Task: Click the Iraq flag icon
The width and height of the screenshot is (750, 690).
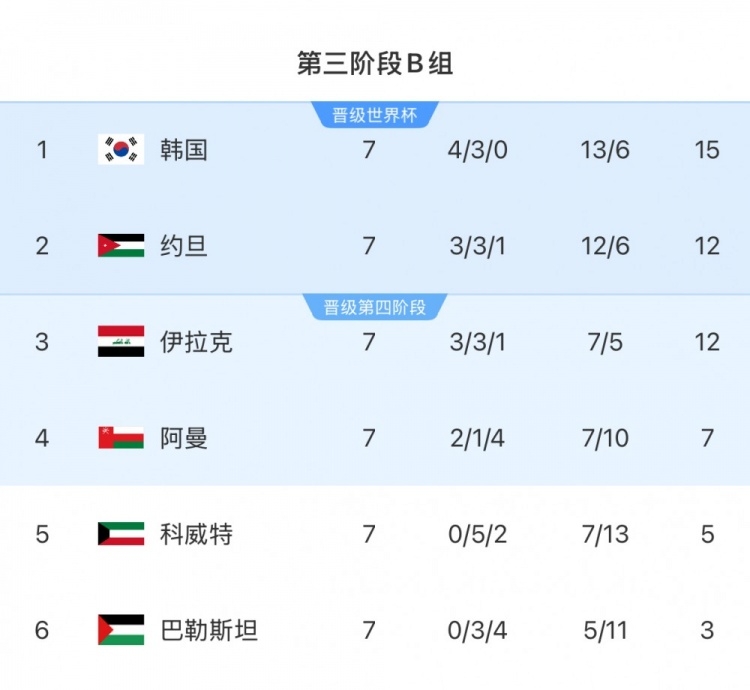Action: [x=121, y=342]
